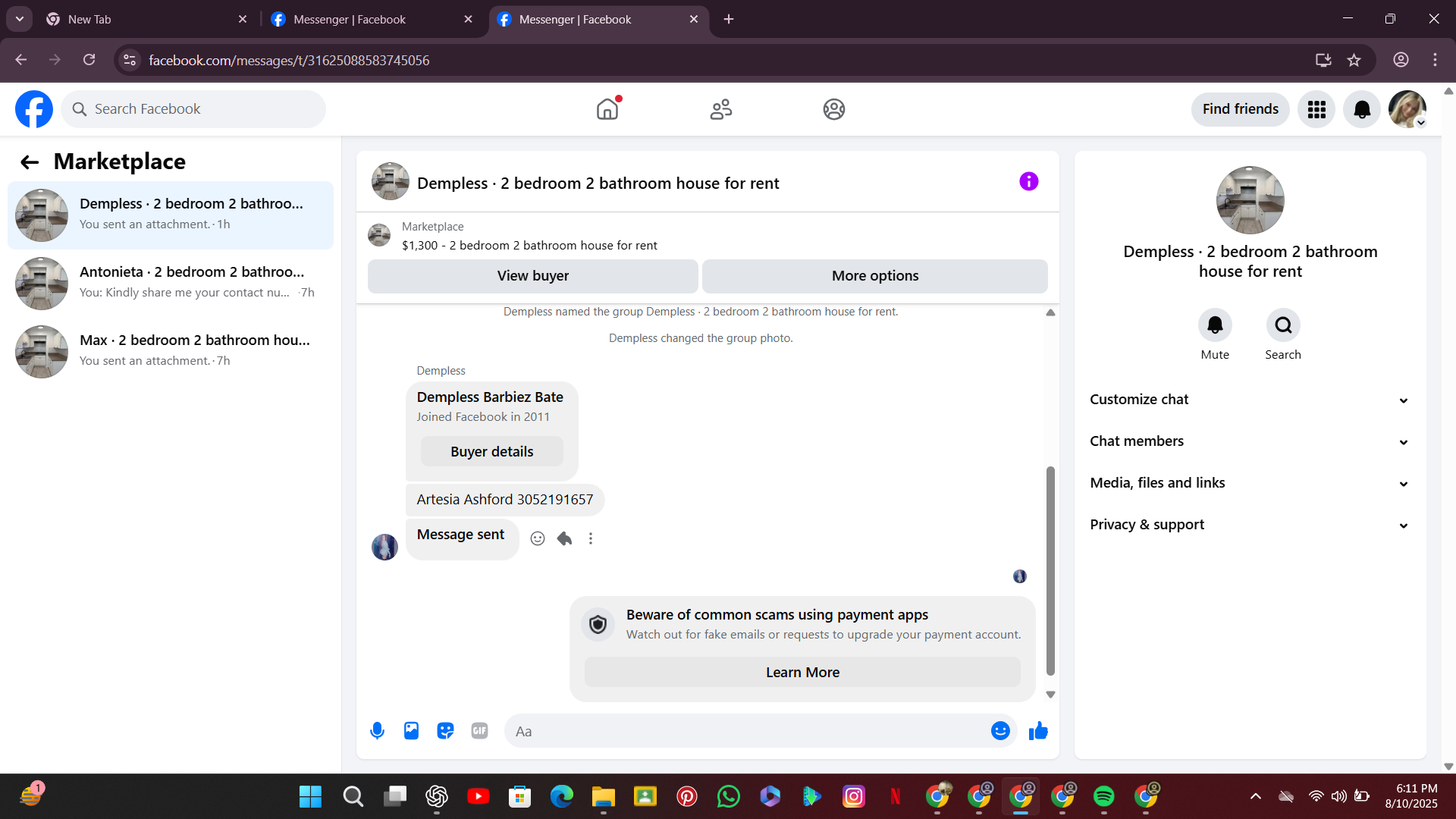The image size is (1456, 819).
Task: Open the GIF picker
Action: [479, 731]
